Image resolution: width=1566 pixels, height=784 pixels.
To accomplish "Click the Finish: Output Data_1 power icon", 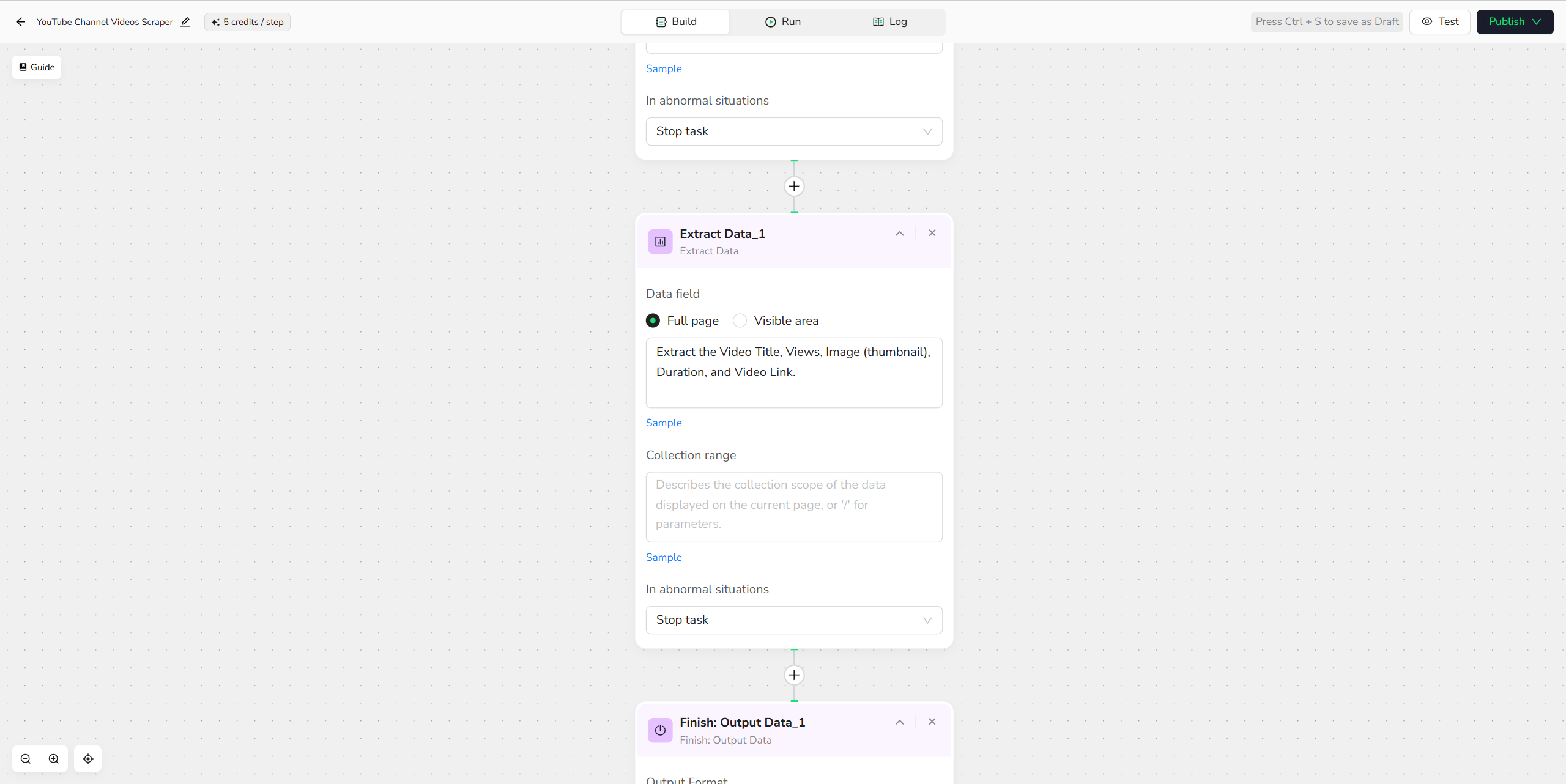I will 660,730.
